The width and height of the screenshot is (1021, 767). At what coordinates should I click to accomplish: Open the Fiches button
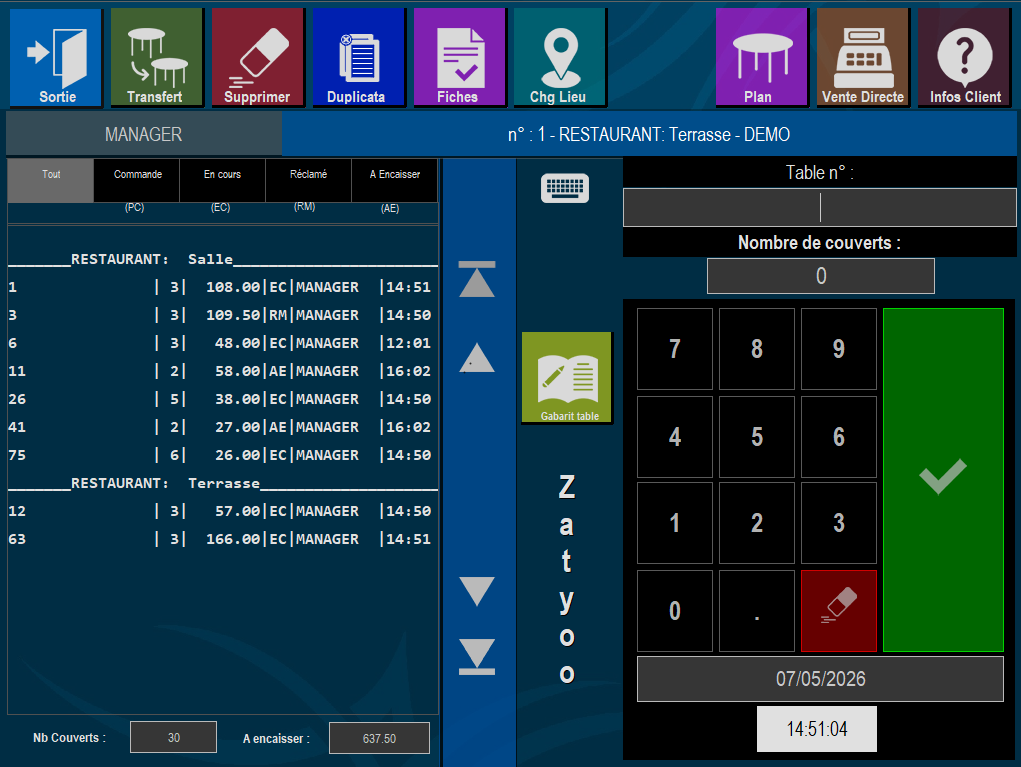click(x=460, y=57)
